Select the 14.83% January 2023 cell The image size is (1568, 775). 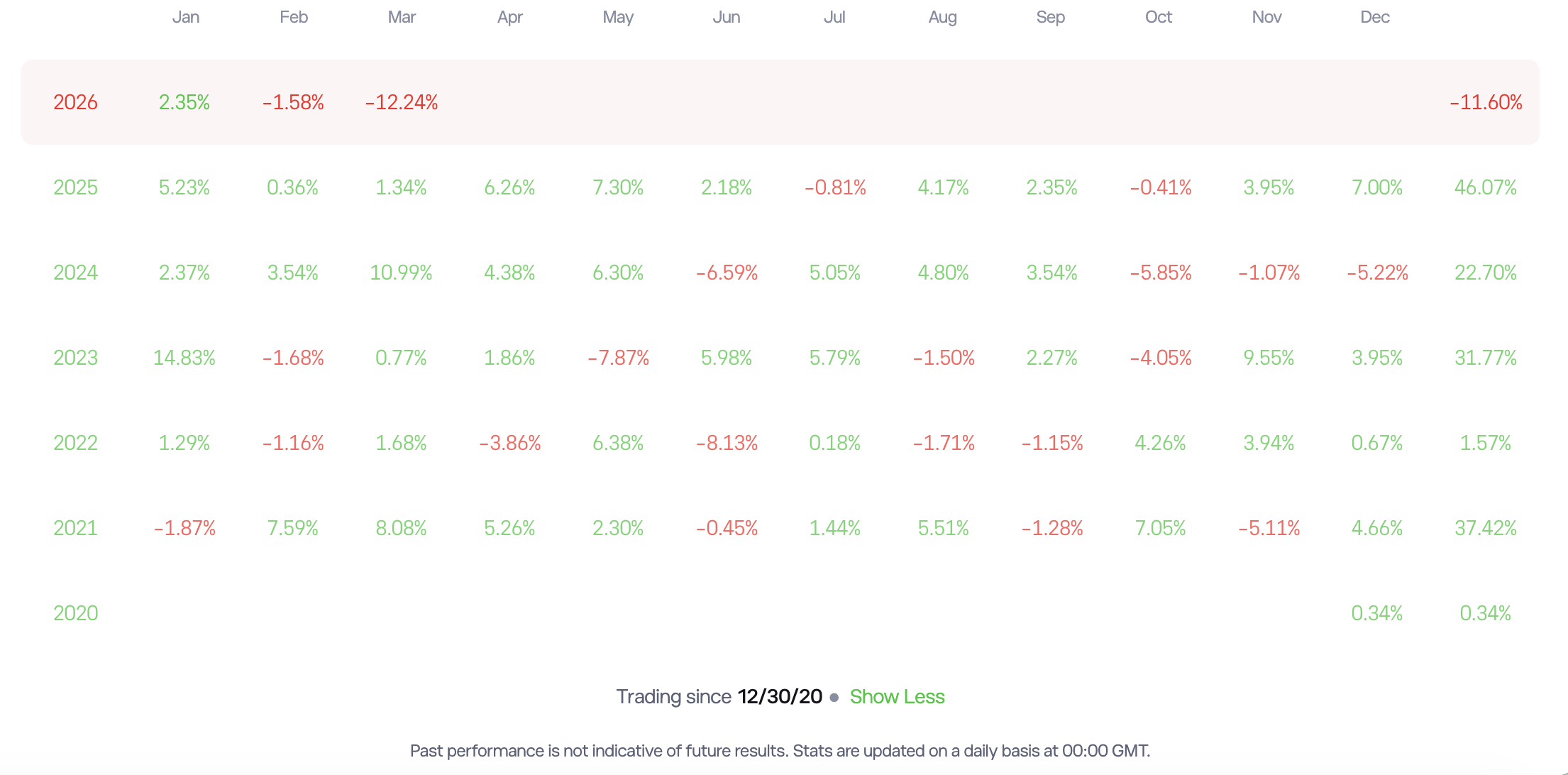(184, 358)
